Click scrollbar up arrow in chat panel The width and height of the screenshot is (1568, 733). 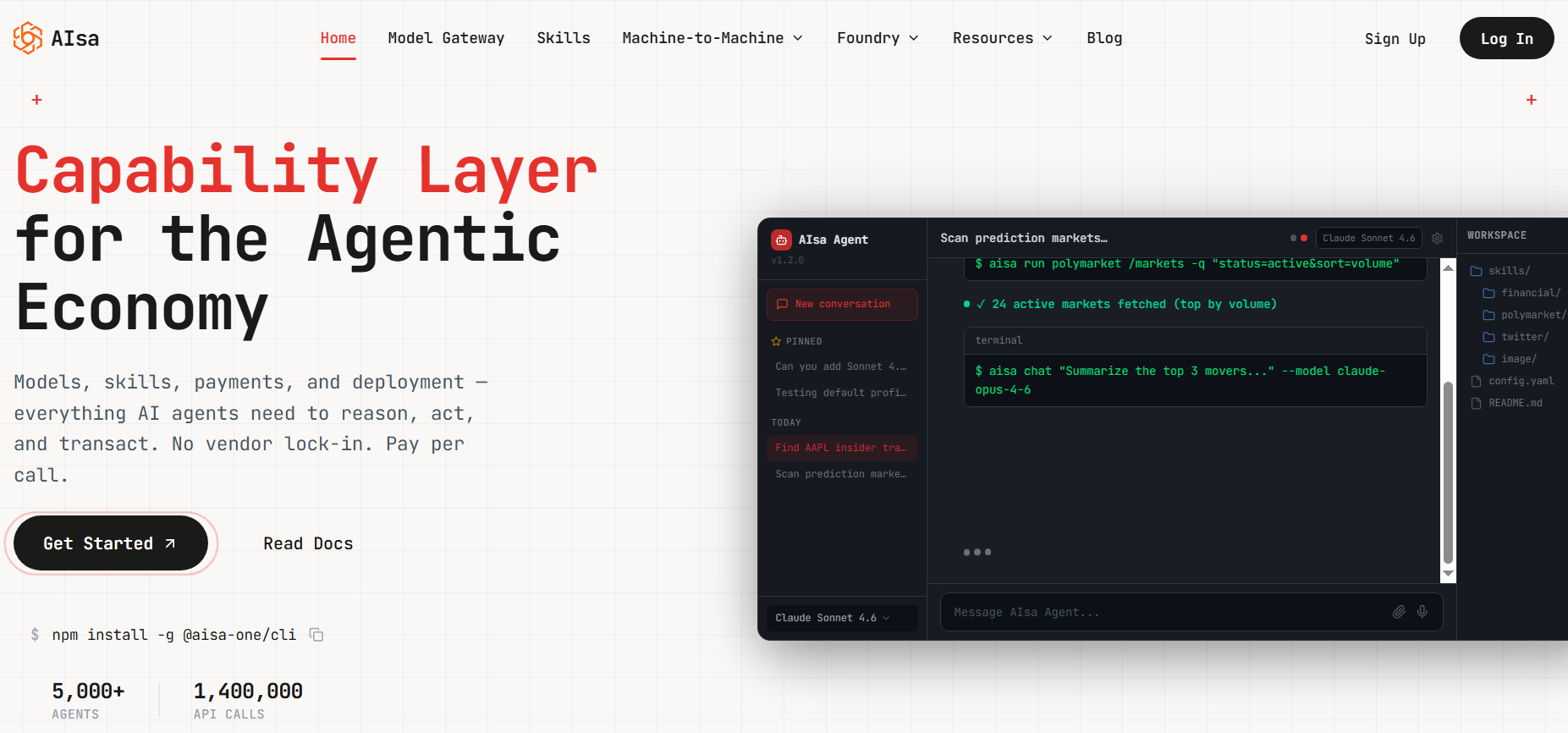click(1448, 267)
